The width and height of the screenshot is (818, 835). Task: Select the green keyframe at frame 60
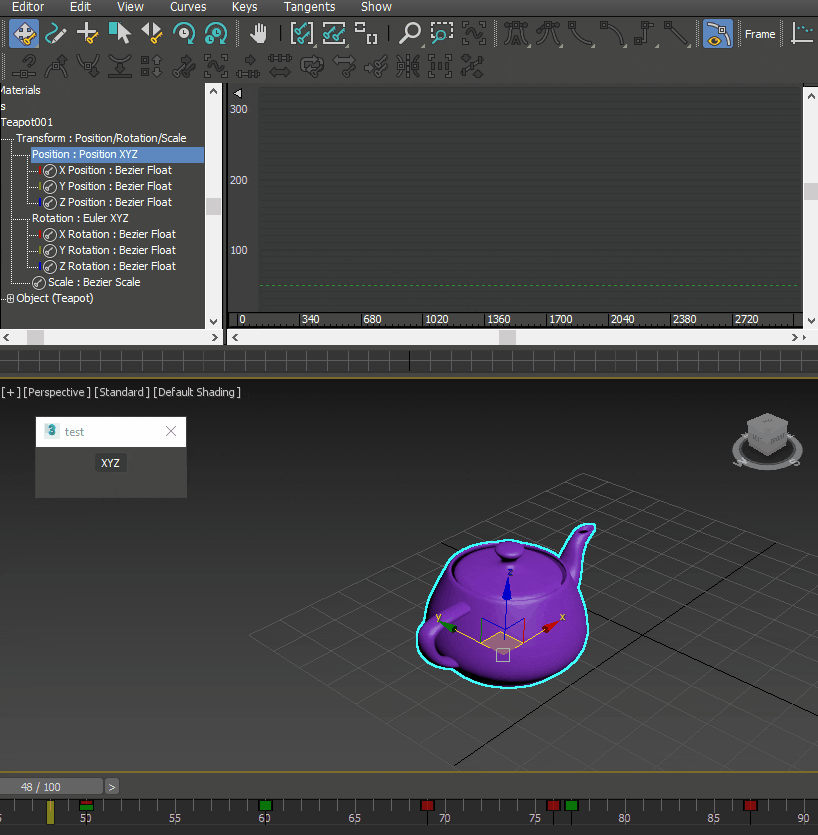(x=265, y=805)
